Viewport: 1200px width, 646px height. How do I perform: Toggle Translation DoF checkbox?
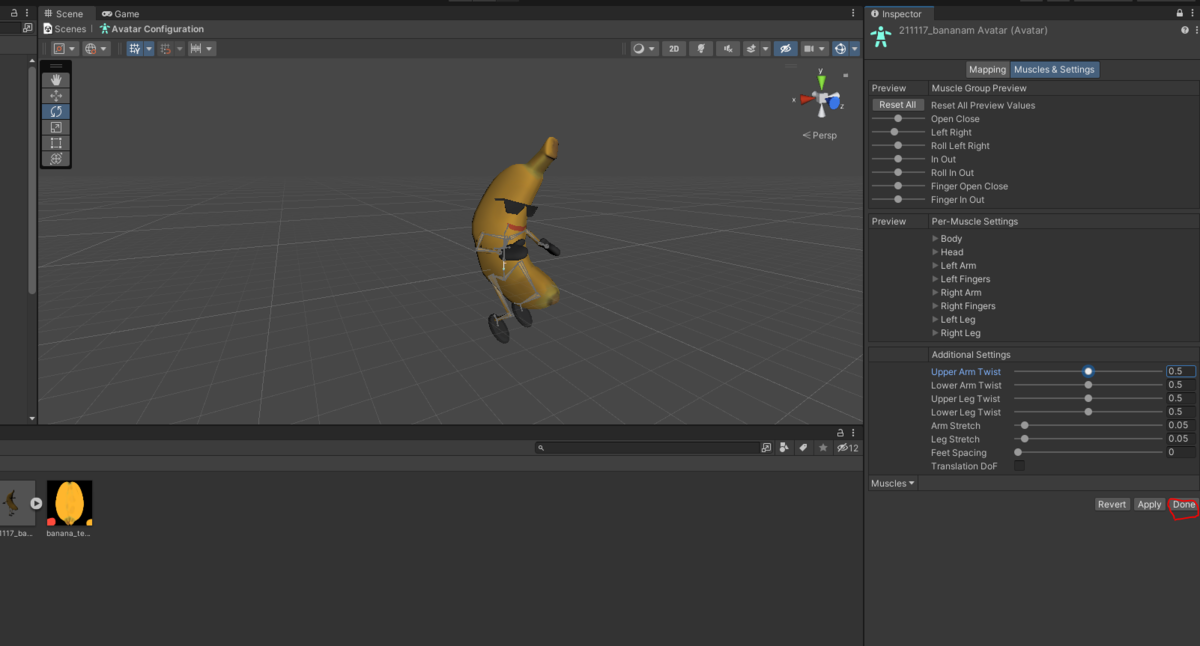(1019, 466)
